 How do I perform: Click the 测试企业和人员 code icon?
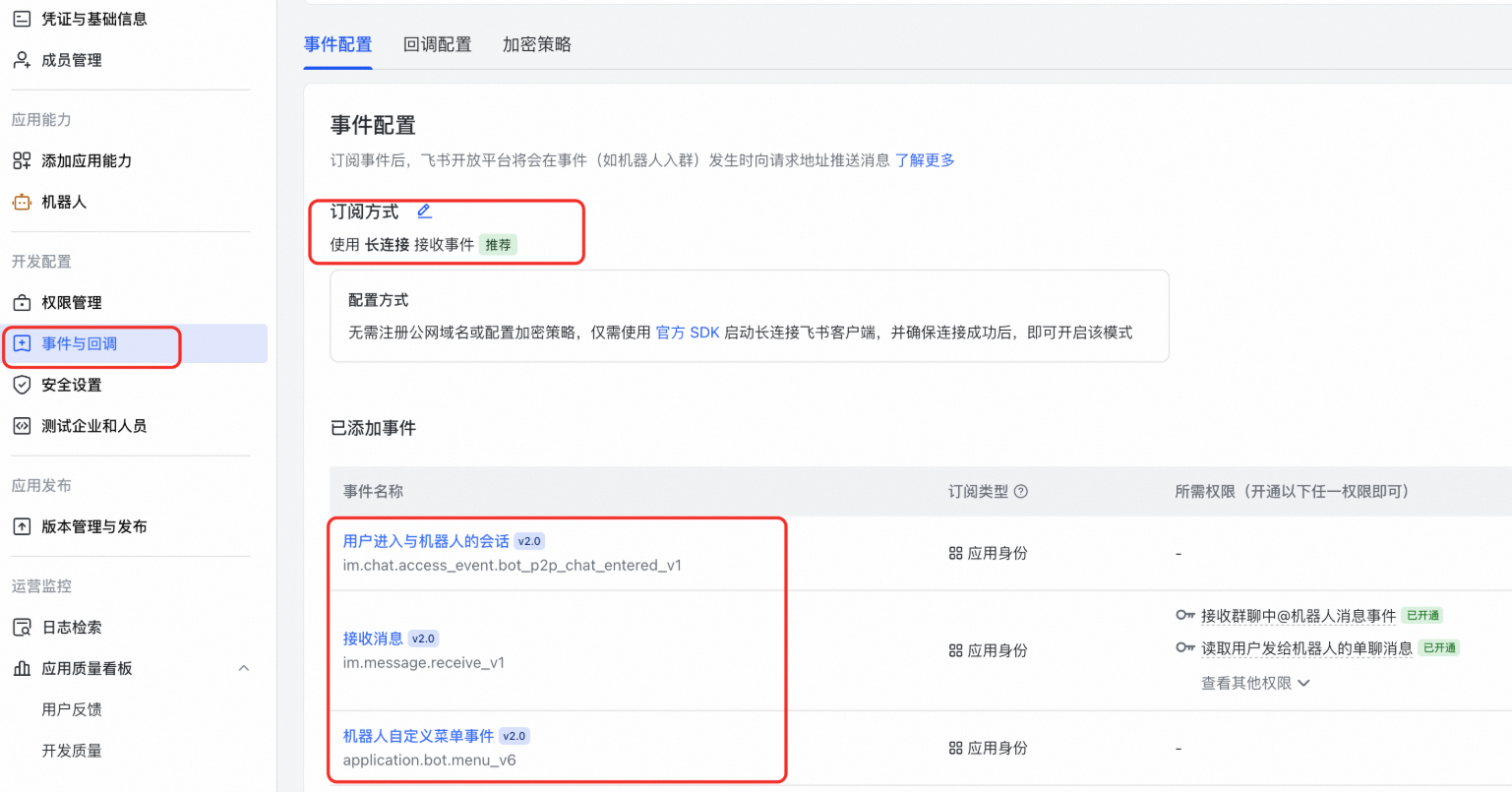pos(22,426)
